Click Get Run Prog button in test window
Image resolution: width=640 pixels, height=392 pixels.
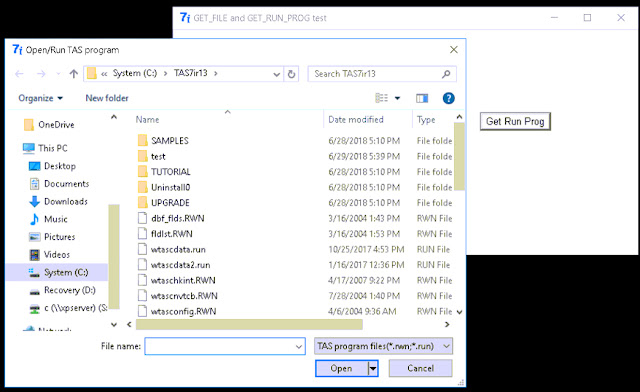515,121
